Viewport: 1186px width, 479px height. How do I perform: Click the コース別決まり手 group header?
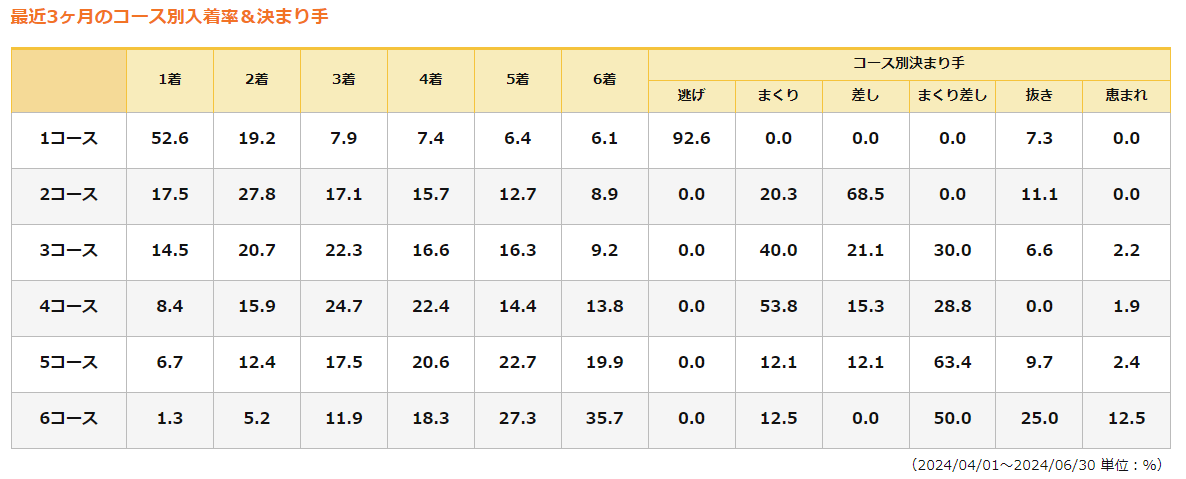(x=908, y=62)
